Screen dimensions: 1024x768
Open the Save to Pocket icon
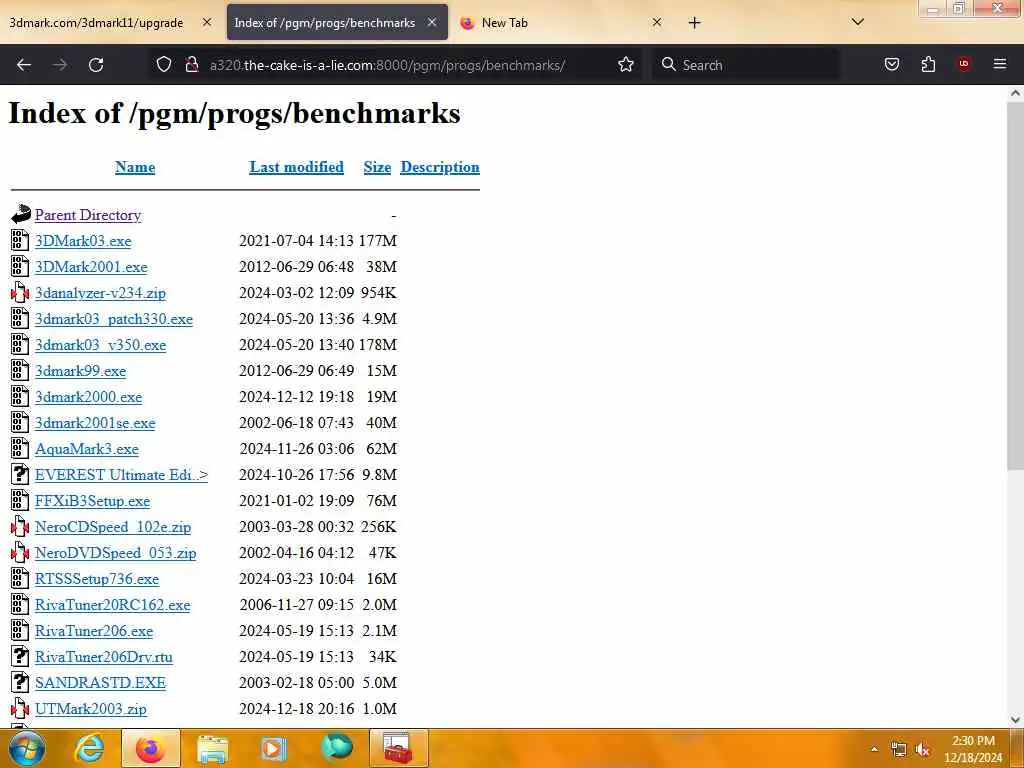pos(891,64)
